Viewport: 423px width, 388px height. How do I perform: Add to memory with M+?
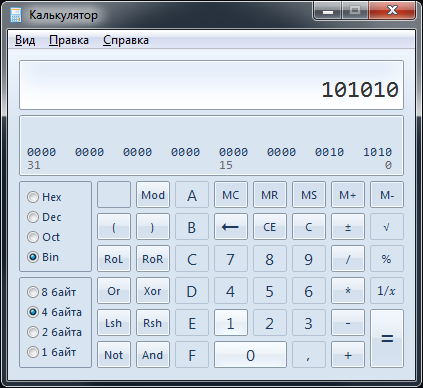pos(348,195)
